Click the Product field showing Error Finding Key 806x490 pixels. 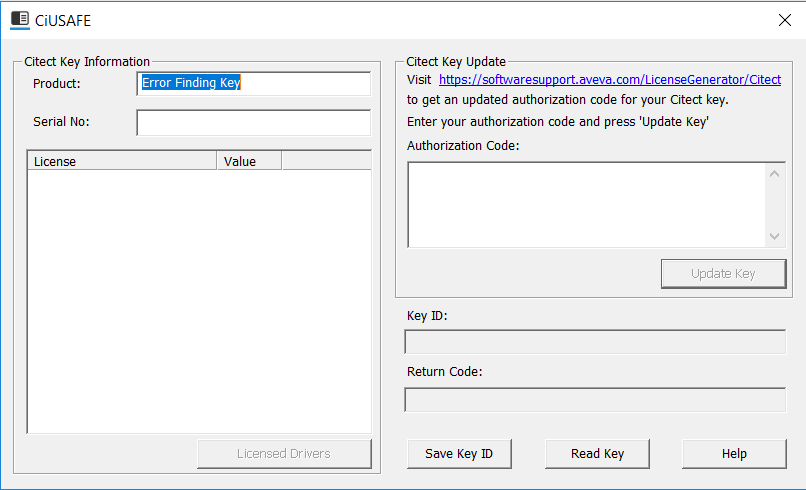254,83
